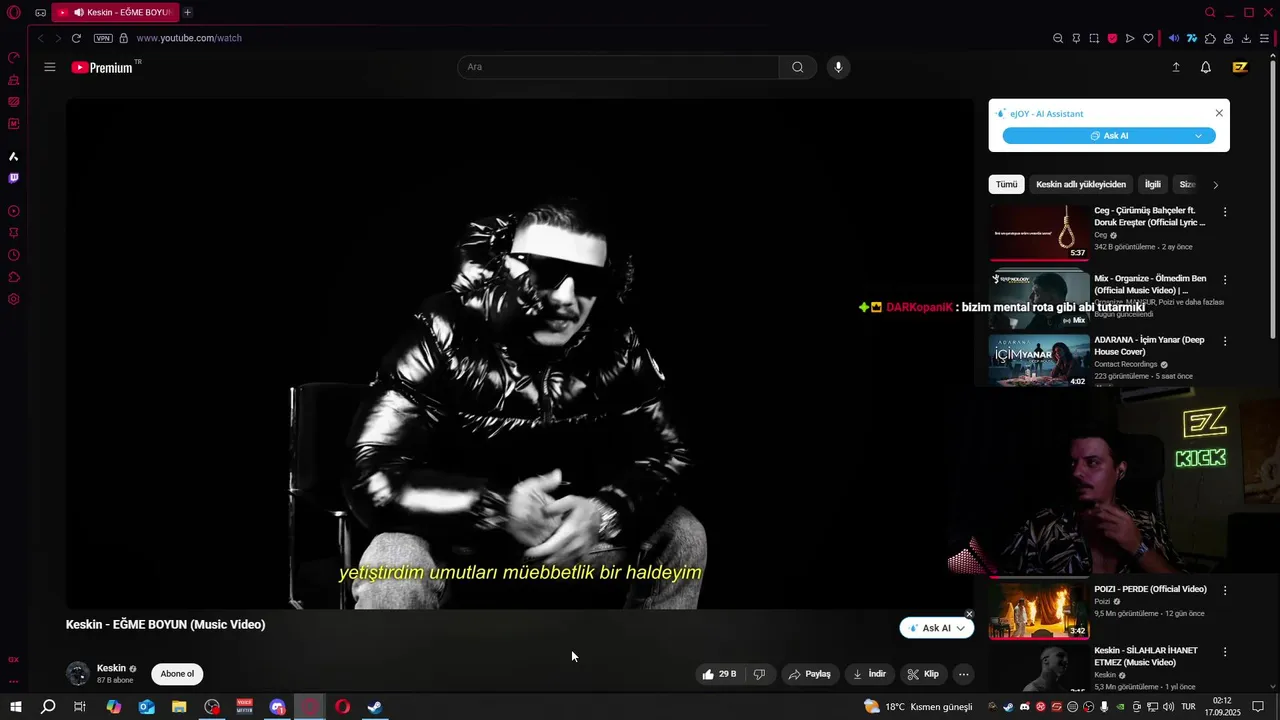The height and width of the screenshot is (720, 1280).
Task: Show more filter chips with right arrow
Action: pos(1216,185)
